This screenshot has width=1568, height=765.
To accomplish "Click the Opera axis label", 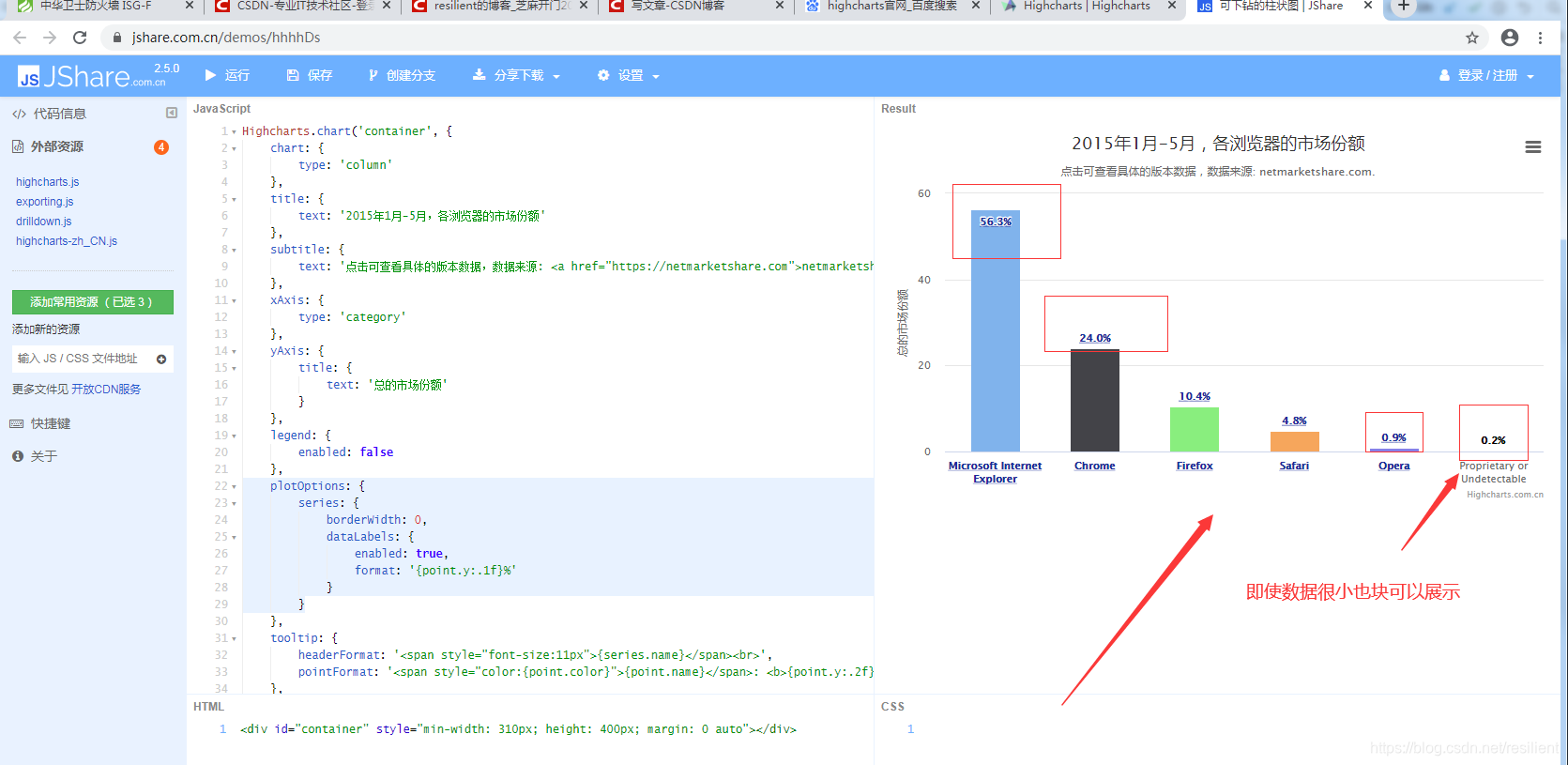I will [1394, 466].
